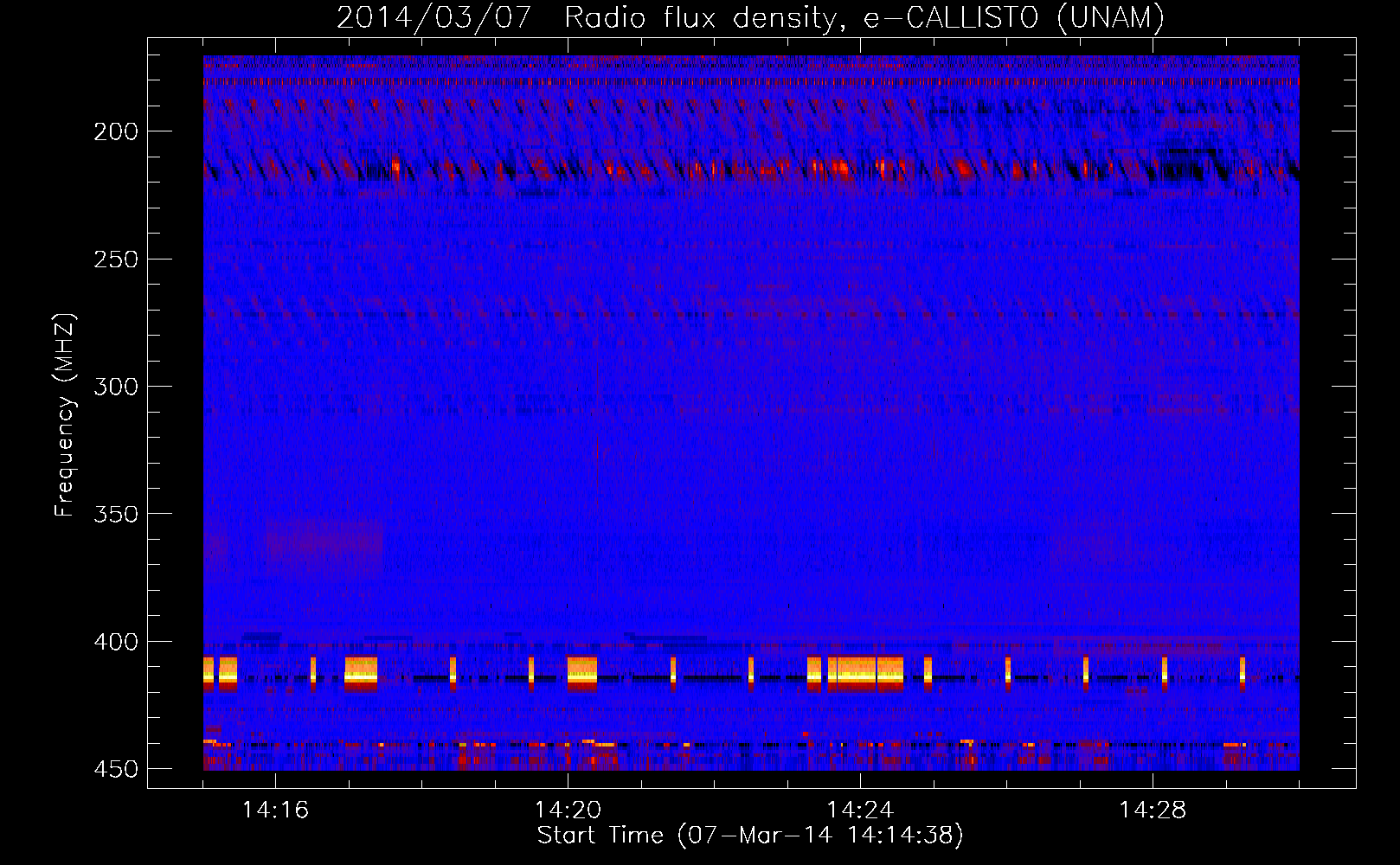Click the 400 frequency tick label
The image size is (1400, 865).
coord(116,642)
